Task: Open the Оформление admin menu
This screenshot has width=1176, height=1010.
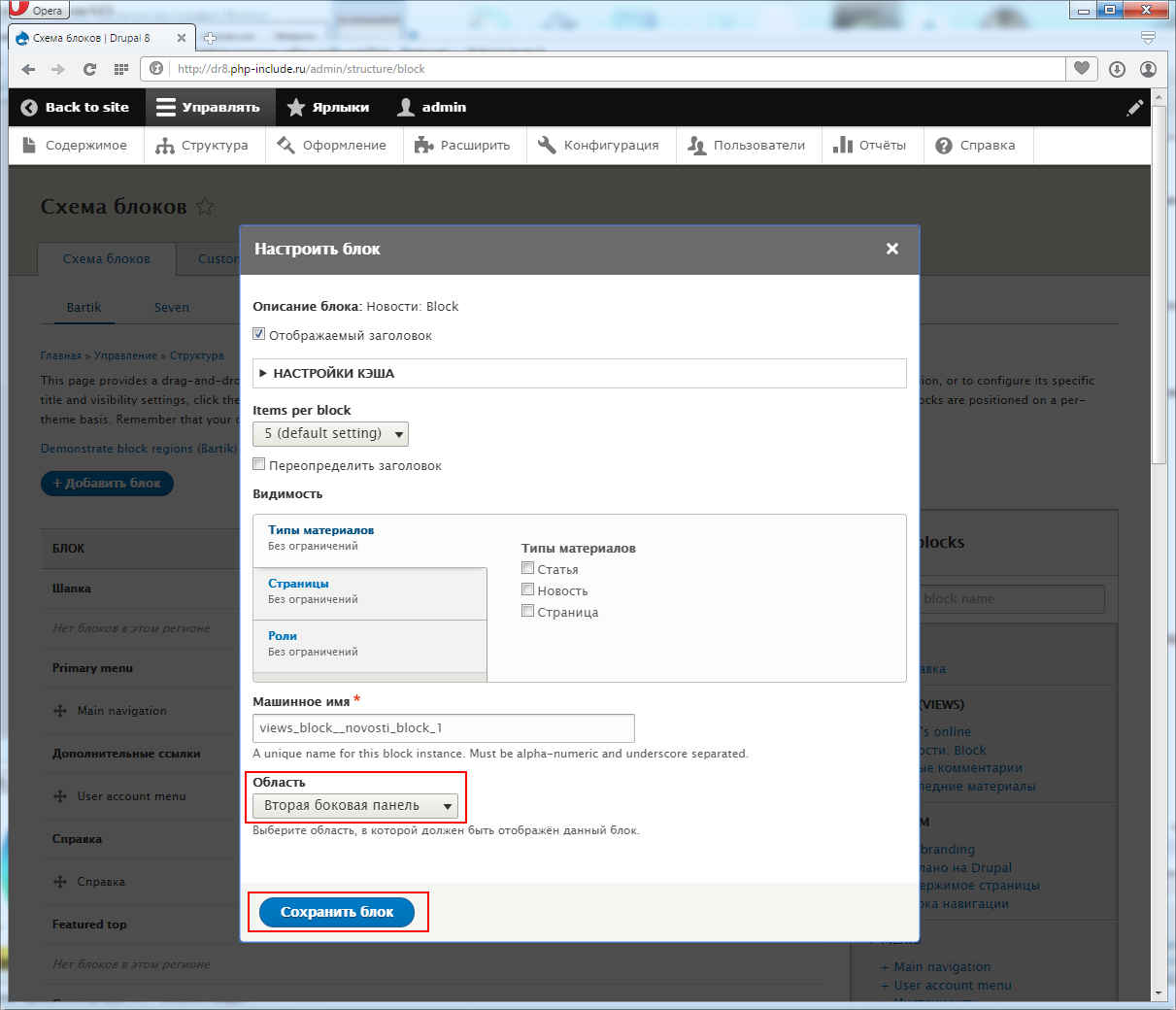Action: pyautogui.click(x=332, y=146)
